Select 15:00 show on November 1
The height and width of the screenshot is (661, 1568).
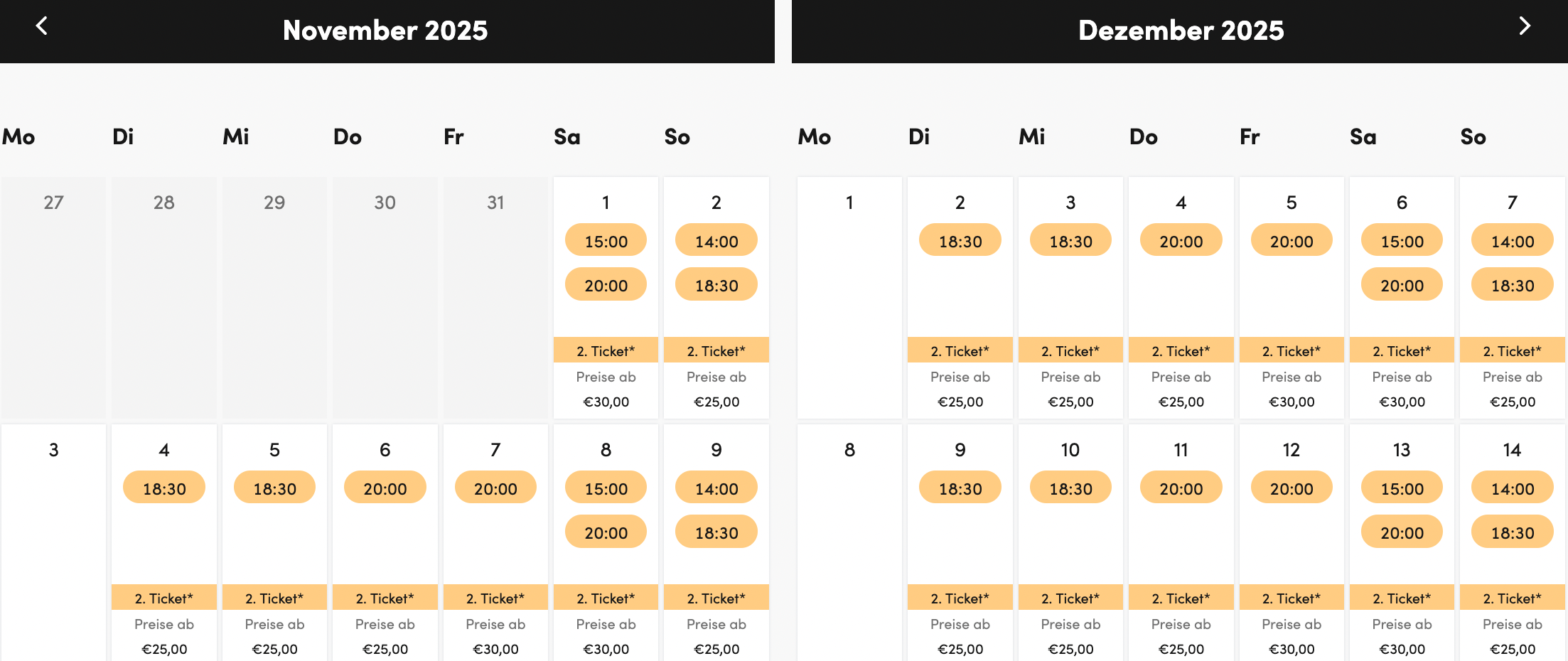click(606, 241)
